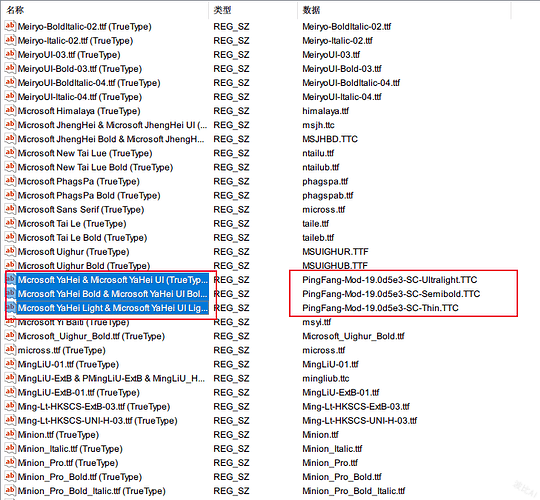Click the ab icon for MingLiU-01.ttf
This screenshot has height=500, width=540.
(x=10, y=364)
